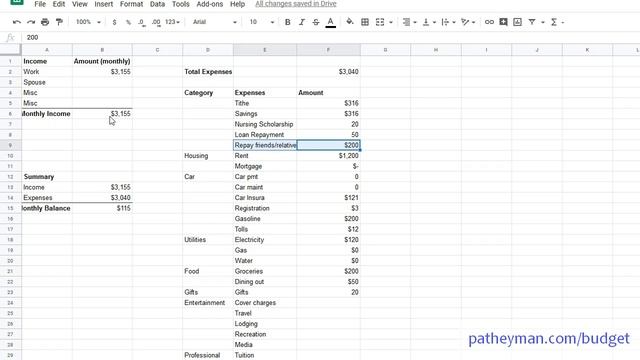Image resolution: width=640 pixels, height=360 pixels.
Task: Open text rotation dropdown
Action: tap(468, 22)
